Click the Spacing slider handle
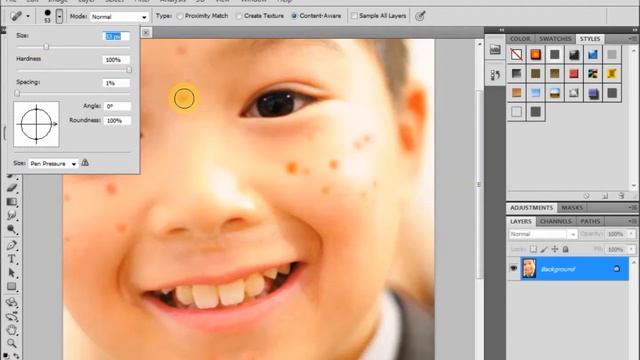The image size is (640, 360). pyautogui.click(x=17, y=93)
